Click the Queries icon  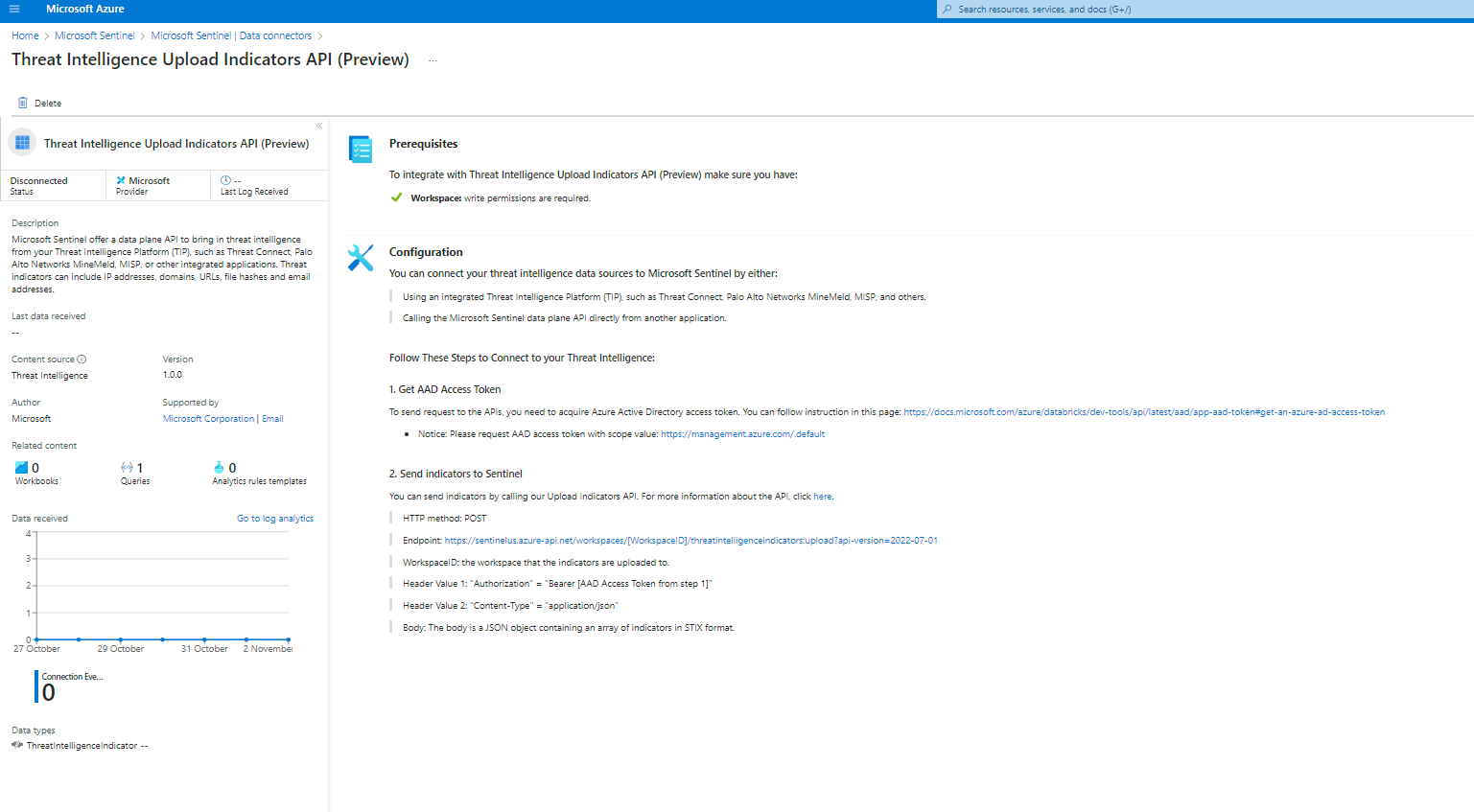coord(127,468)
